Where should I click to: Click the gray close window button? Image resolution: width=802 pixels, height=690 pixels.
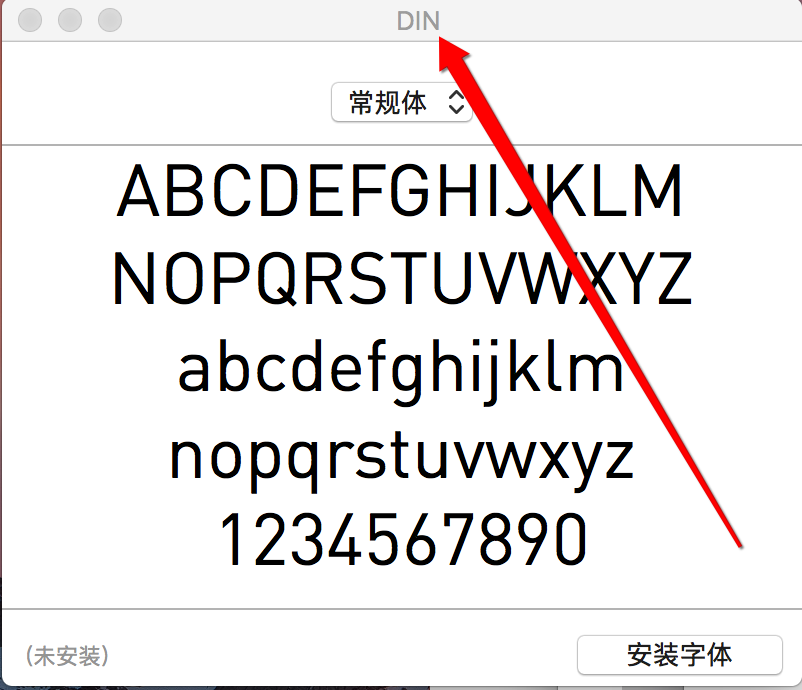[31, 20]
